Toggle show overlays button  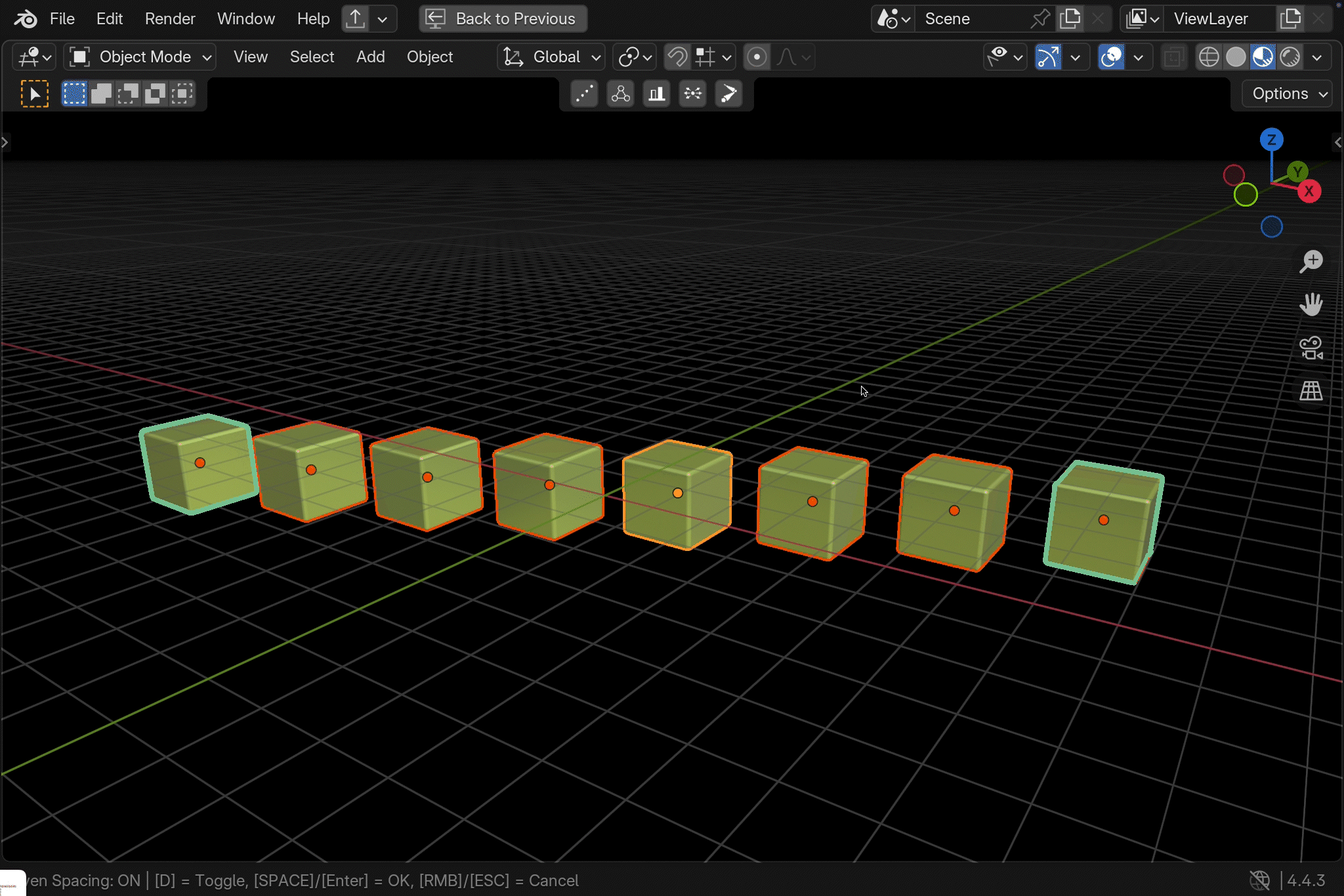click(1111, 57)
